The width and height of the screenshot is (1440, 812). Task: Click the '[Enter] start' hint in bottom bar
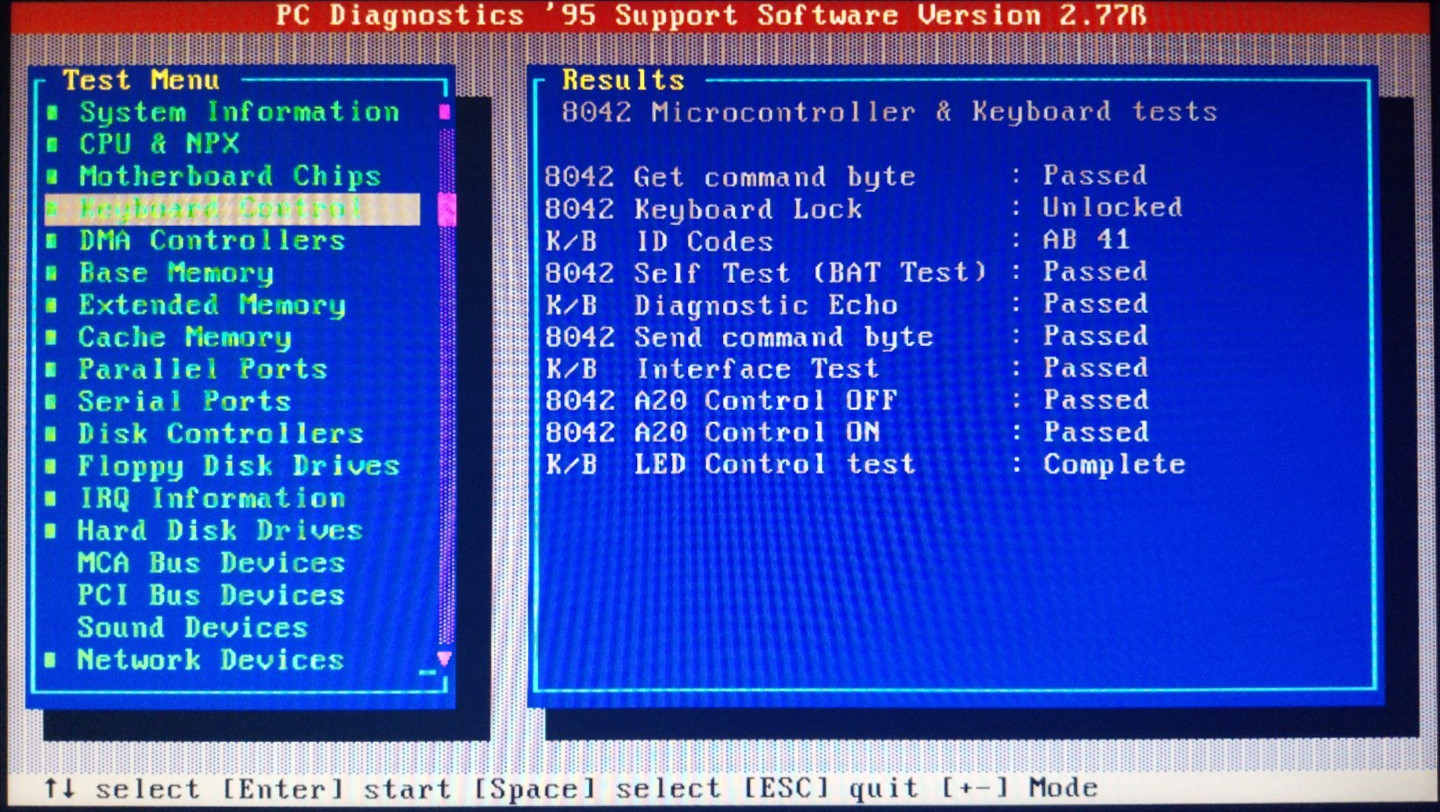336,789
